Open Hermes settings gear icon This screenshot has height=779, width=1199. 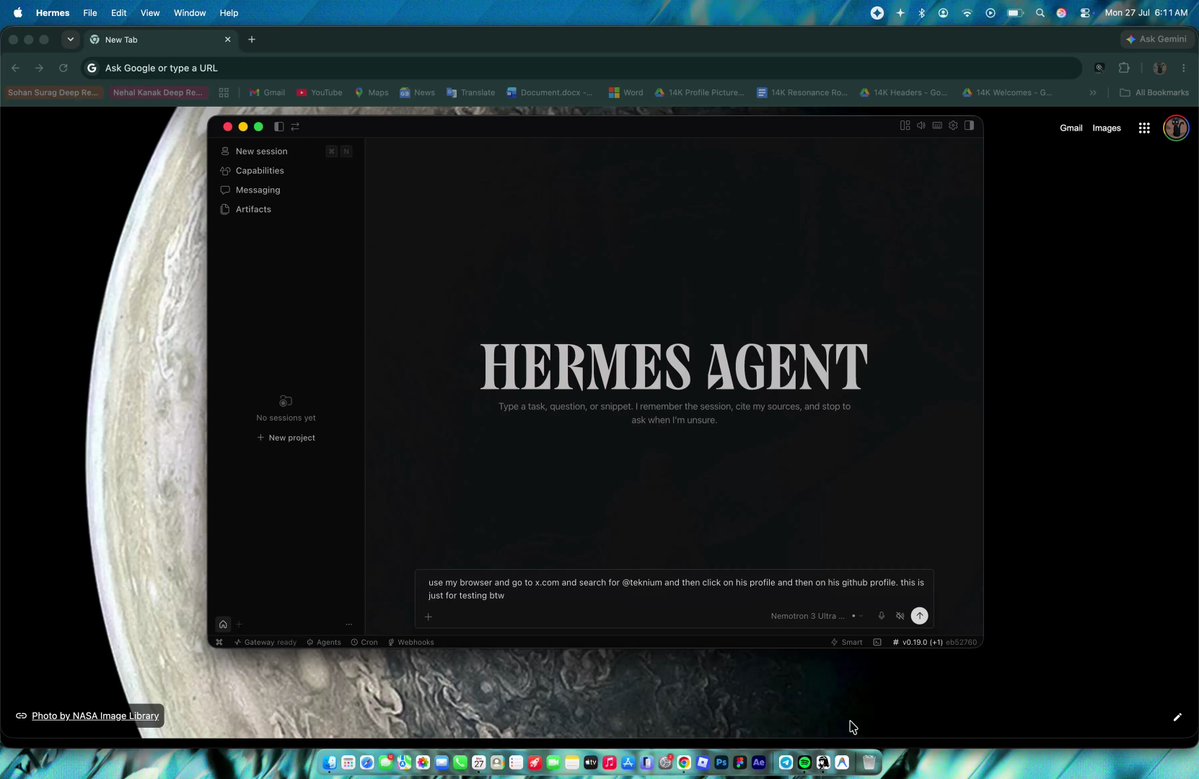coord(953,125)
